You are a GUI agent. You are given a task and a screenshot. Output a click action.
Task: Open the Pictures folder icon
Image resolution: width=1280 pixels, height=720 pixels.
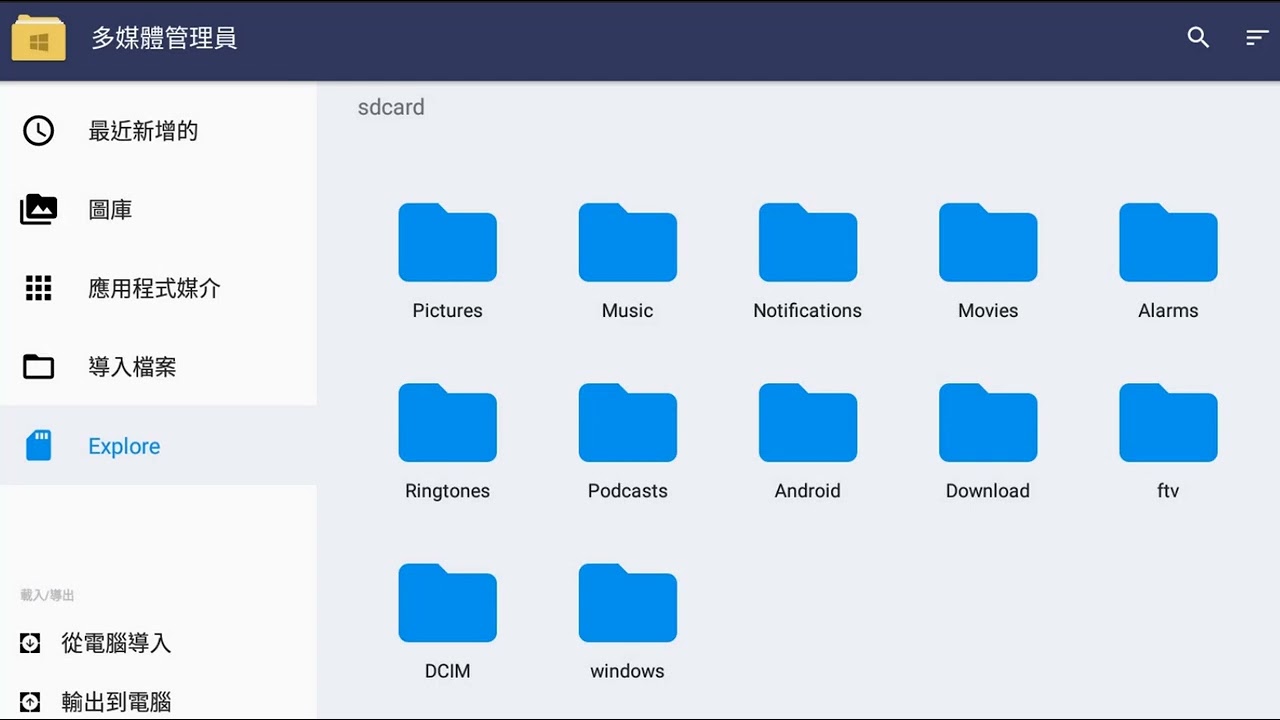point(447,242)
